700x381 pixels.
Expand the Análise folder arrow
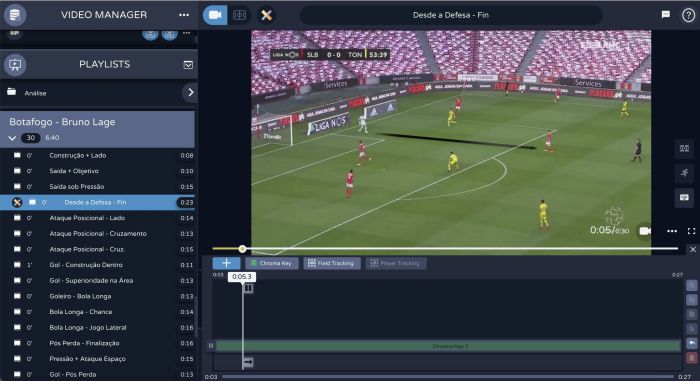(x=190, y=92)
